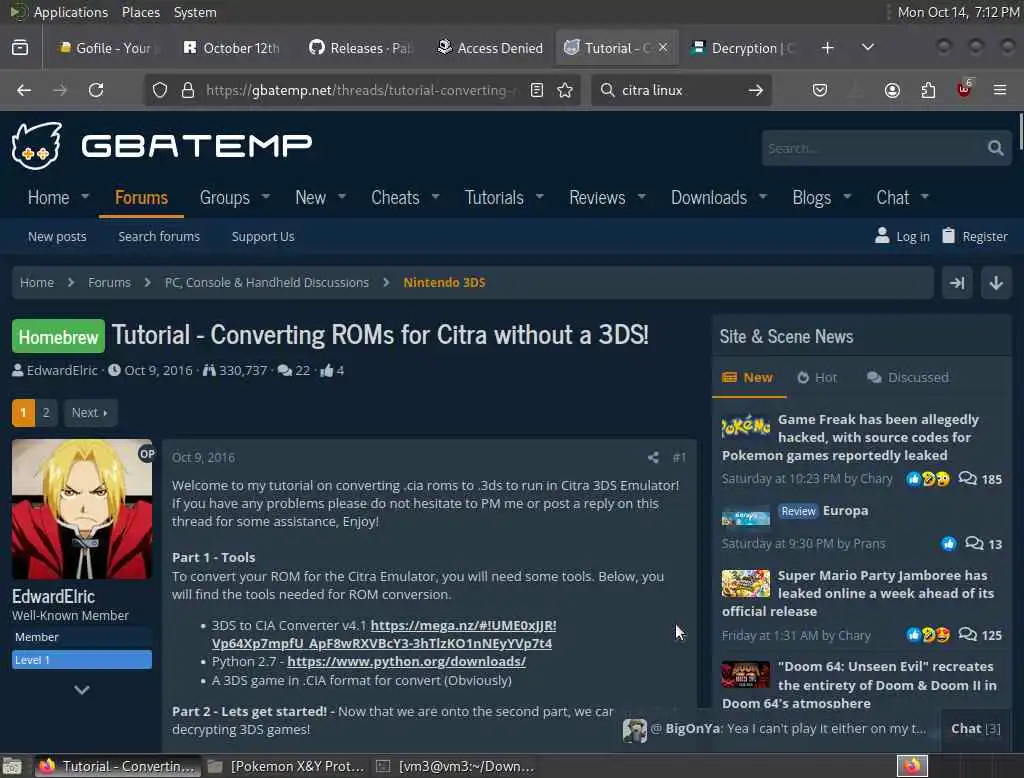Open Firefox recent browsing view icon

click(20, 48)
